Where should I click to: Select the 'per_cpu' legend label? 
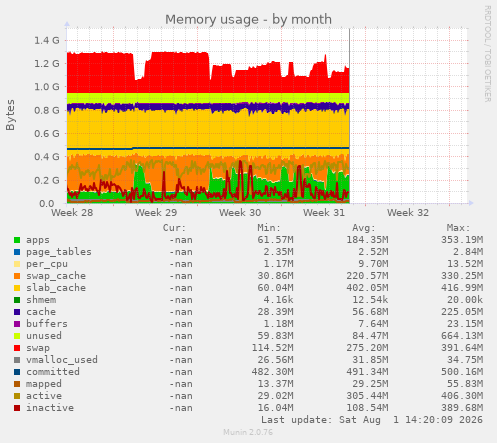(47, 264)
